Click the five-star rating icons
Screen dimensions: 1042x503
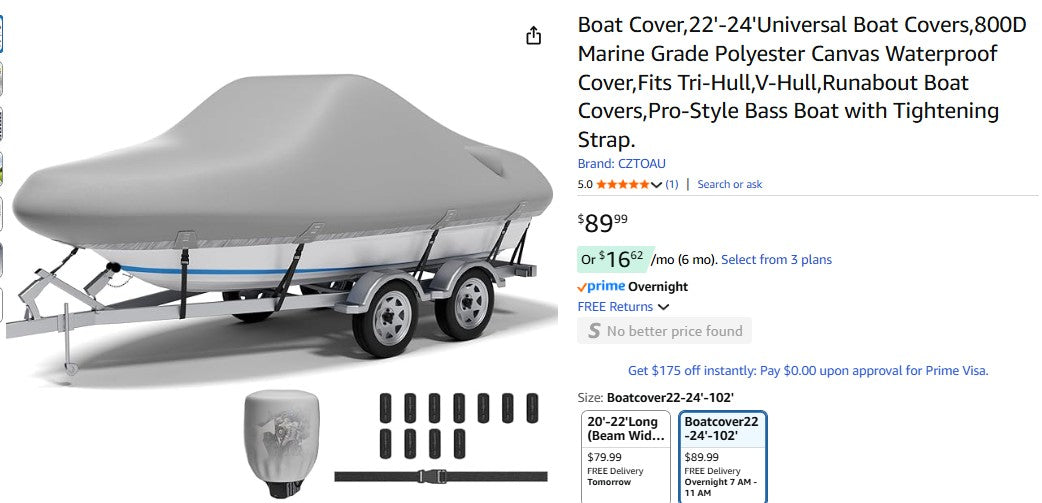point(622,184)
